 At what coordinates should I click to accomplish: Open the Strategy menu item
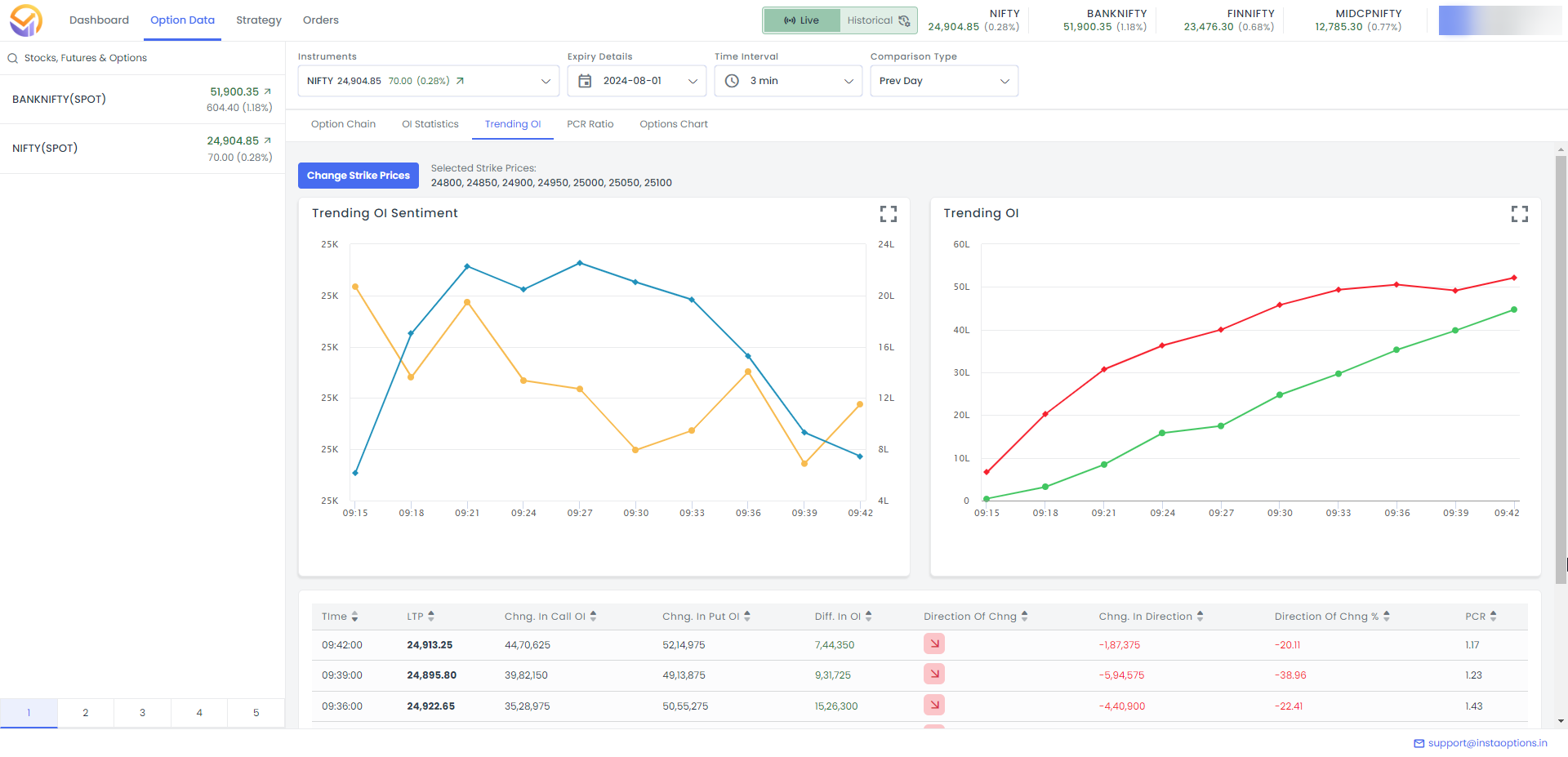(x=258, y=20)
